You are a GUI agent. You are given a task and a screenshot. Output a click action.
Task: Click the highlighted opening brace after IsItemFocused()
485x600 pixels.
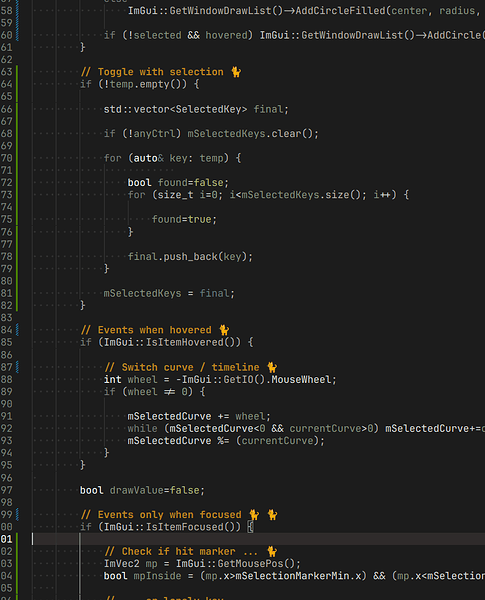pyautogui.click(x=250, y=527)
